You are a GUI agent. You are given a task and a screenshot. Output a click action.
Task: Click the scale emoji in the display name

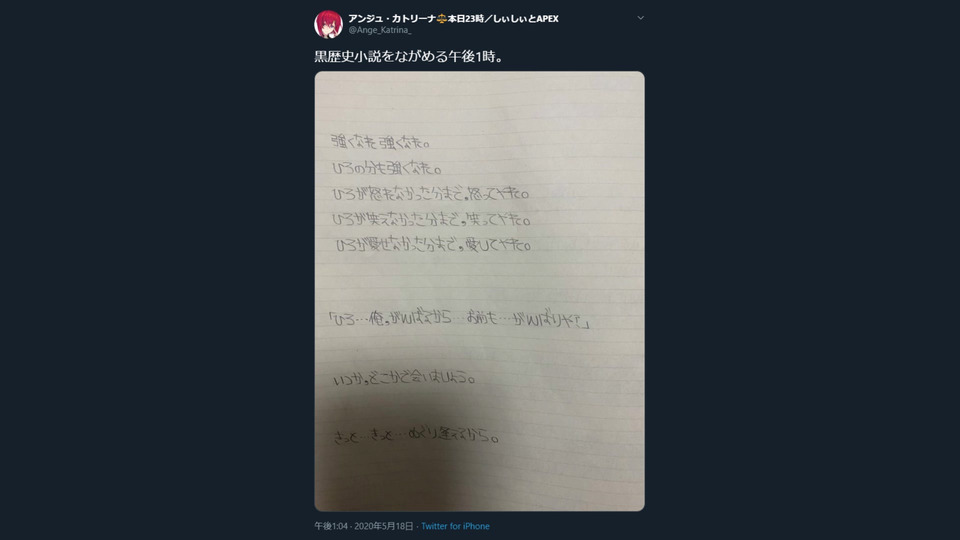[x=441, y=19]
